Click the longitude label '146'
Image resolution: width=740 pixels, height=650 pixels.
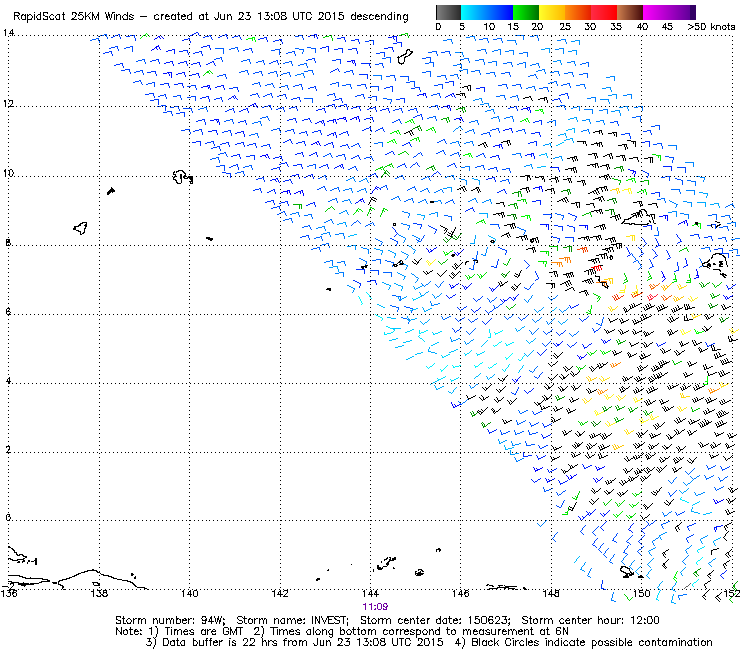461,593
